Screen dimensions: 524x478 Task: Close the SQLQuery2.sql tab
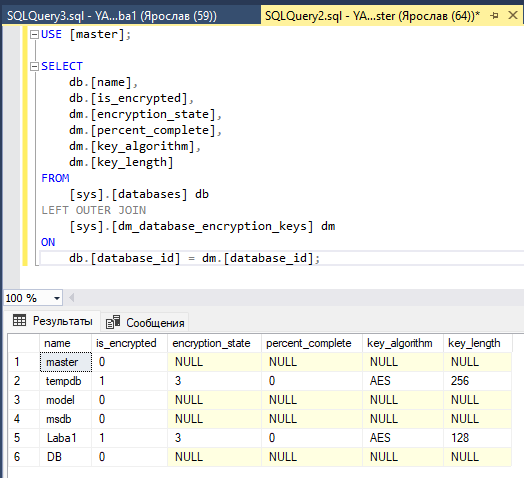coord(513,15)
